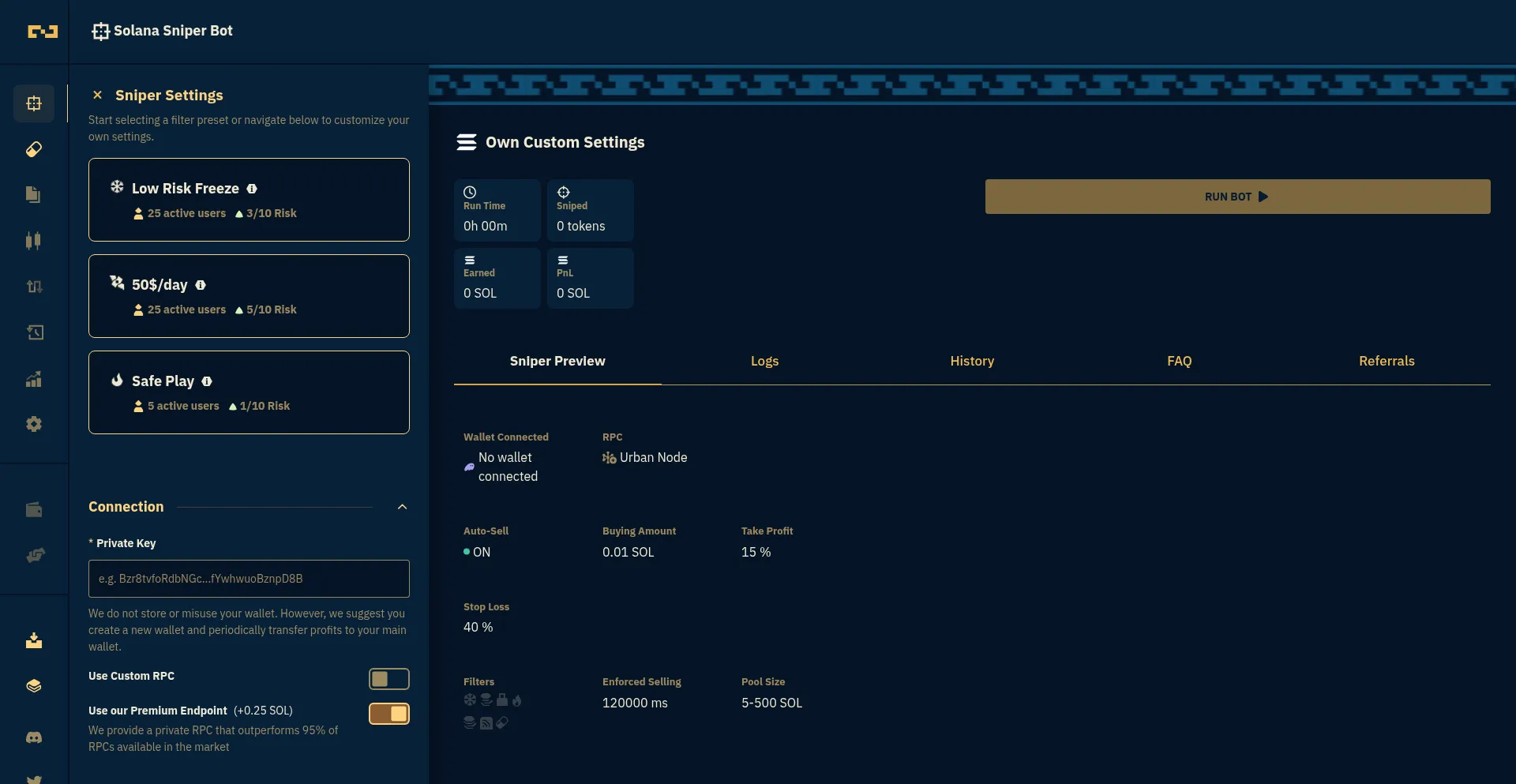Click the info icon next to Low Risk Freeze
Screen dimensions: 1516x784
(x=252, y=189)
